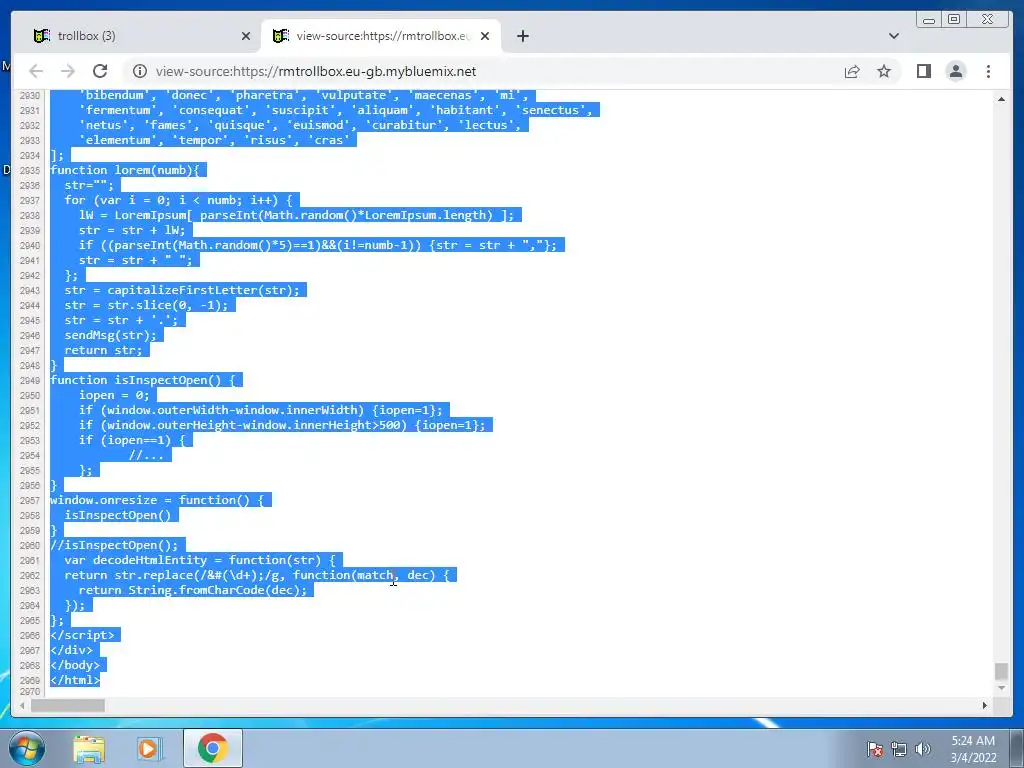The image size is (1024, 768).
Task: Click horizontal scrollbar left arrow
Action: [x=22, y=705]
